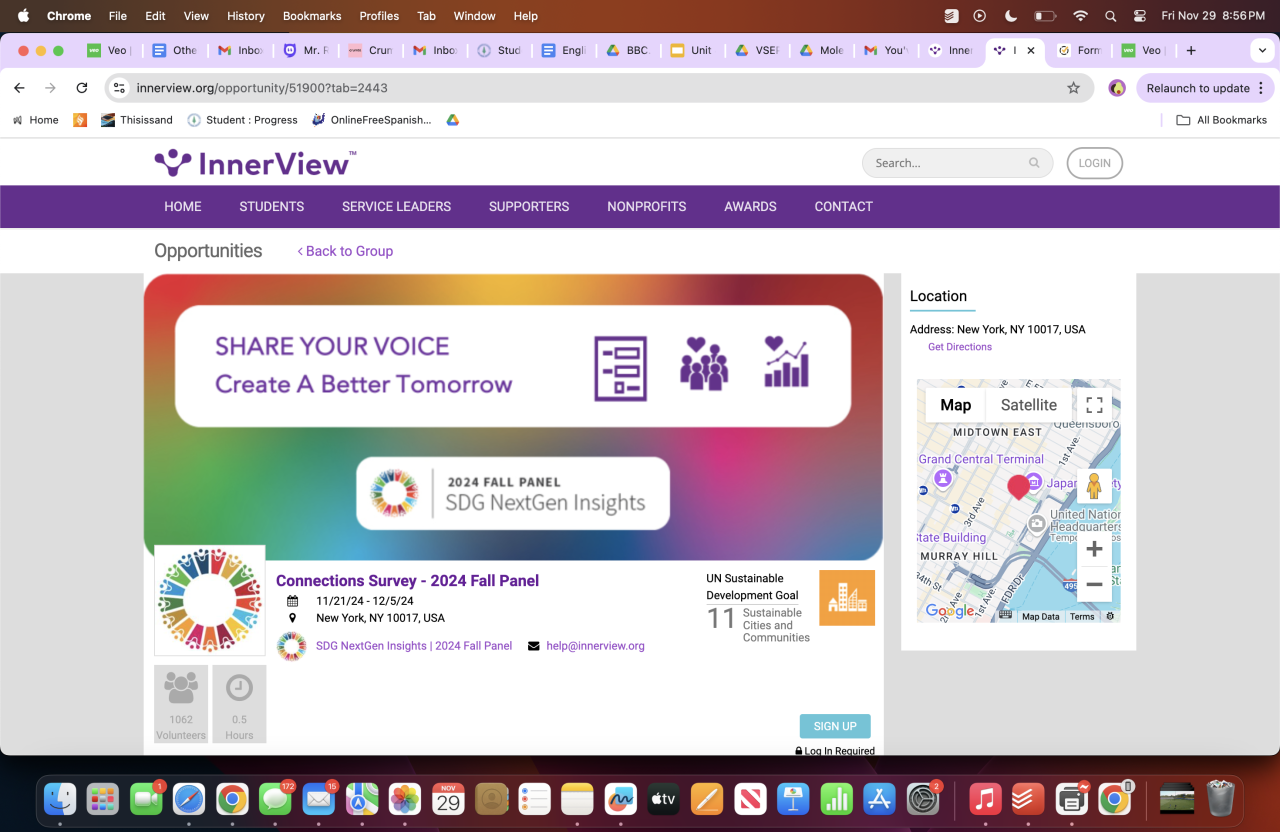Go to NONPROFITS in the navigation
This screenshot has width=1280, height=832.
647,207
